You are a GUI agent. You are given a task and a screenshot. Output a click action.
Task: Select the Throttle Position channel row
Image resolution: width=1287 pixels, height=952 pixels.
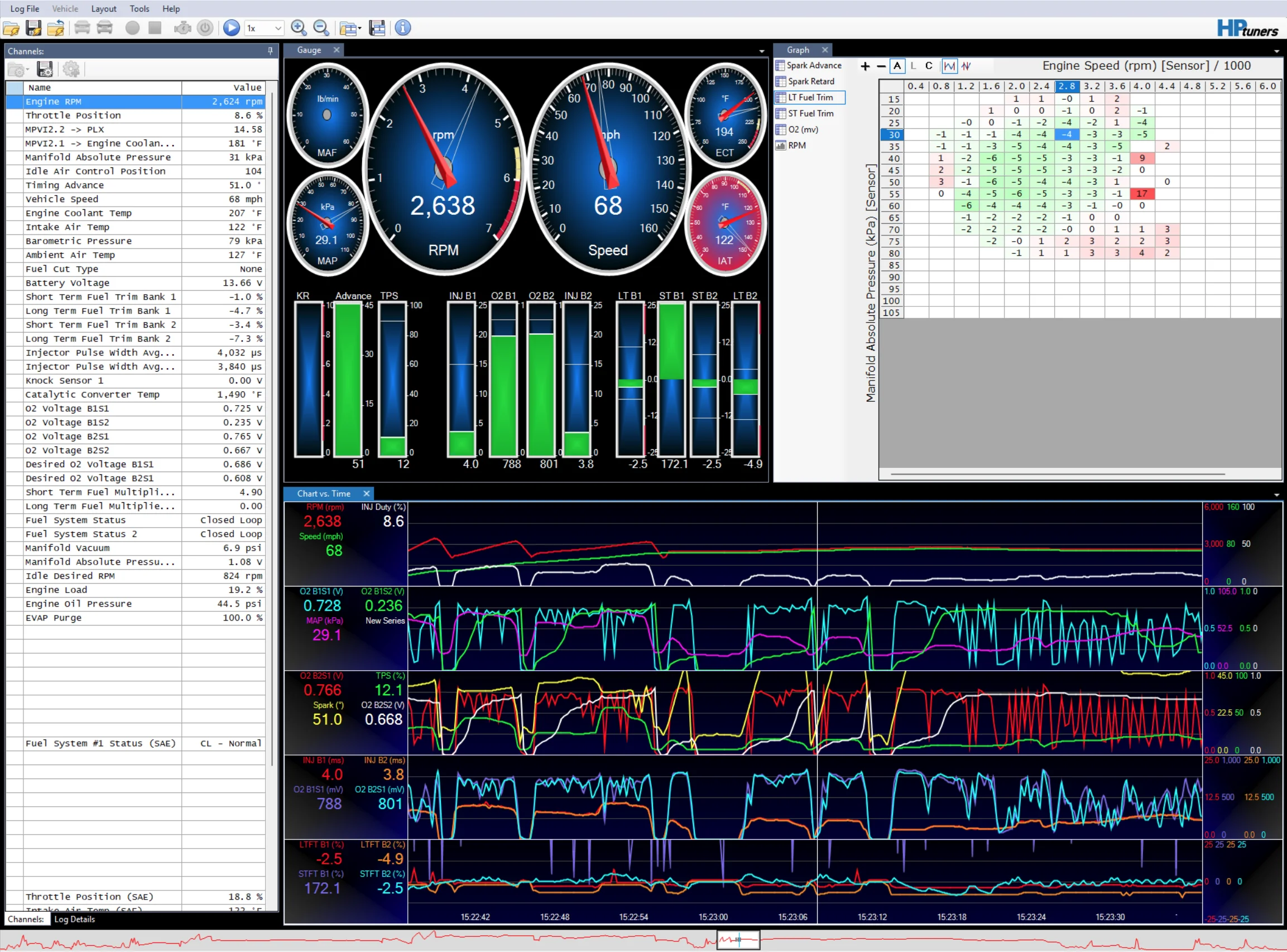point(136,116)
